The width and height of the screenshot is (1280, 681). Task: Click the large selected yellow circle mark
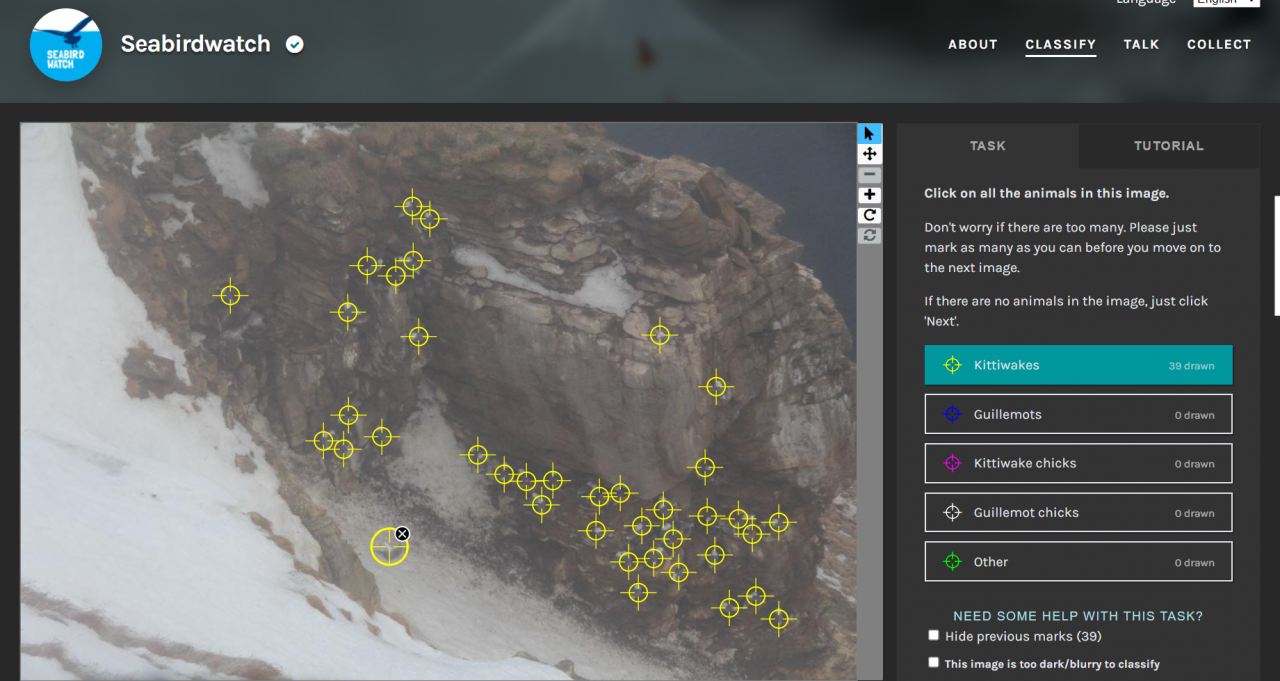388,547
